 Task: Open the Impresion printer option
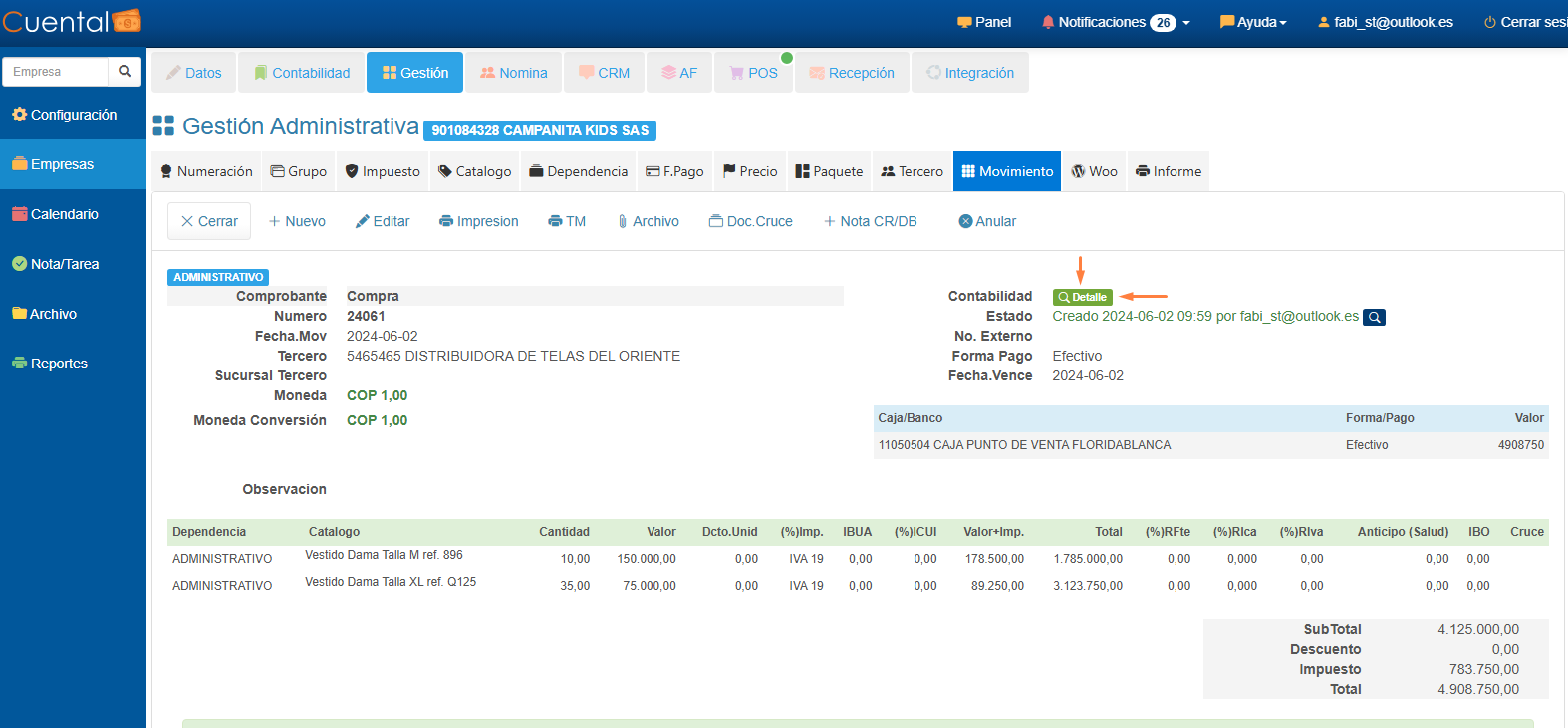coord(478,221)
